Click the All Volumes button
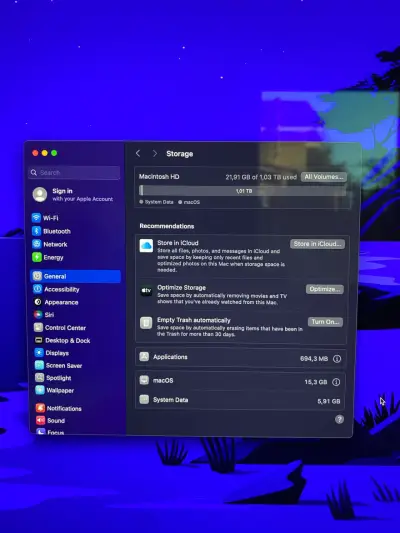 [x=324, y=177]
